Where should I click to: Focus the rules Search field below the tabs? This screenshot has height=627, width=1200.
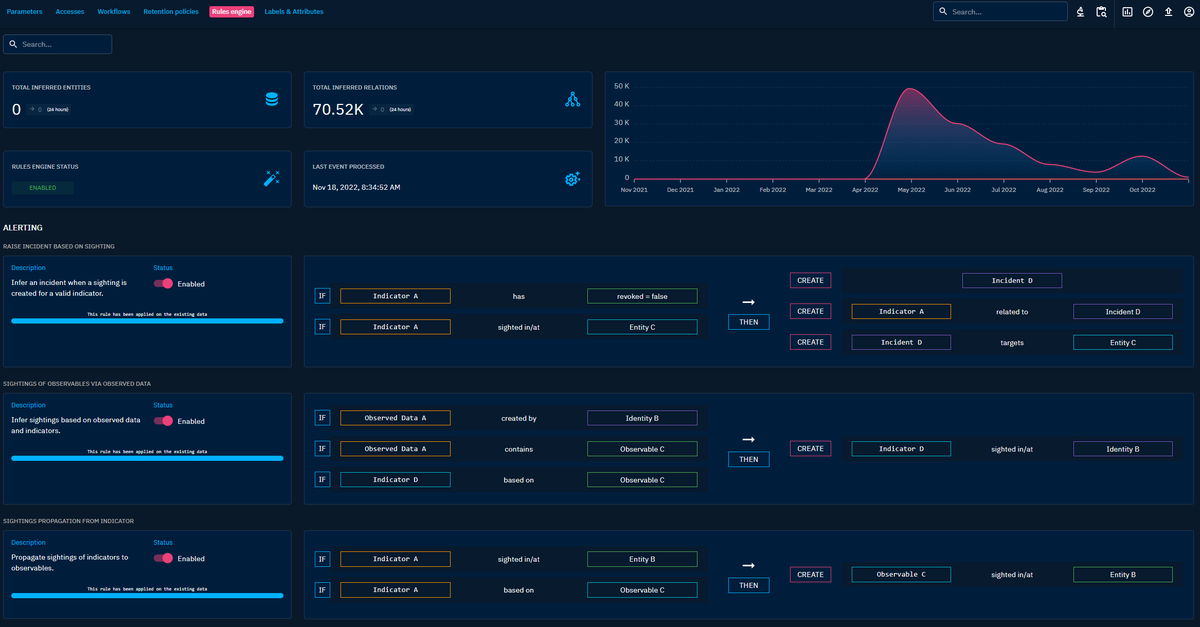point(58,44)
